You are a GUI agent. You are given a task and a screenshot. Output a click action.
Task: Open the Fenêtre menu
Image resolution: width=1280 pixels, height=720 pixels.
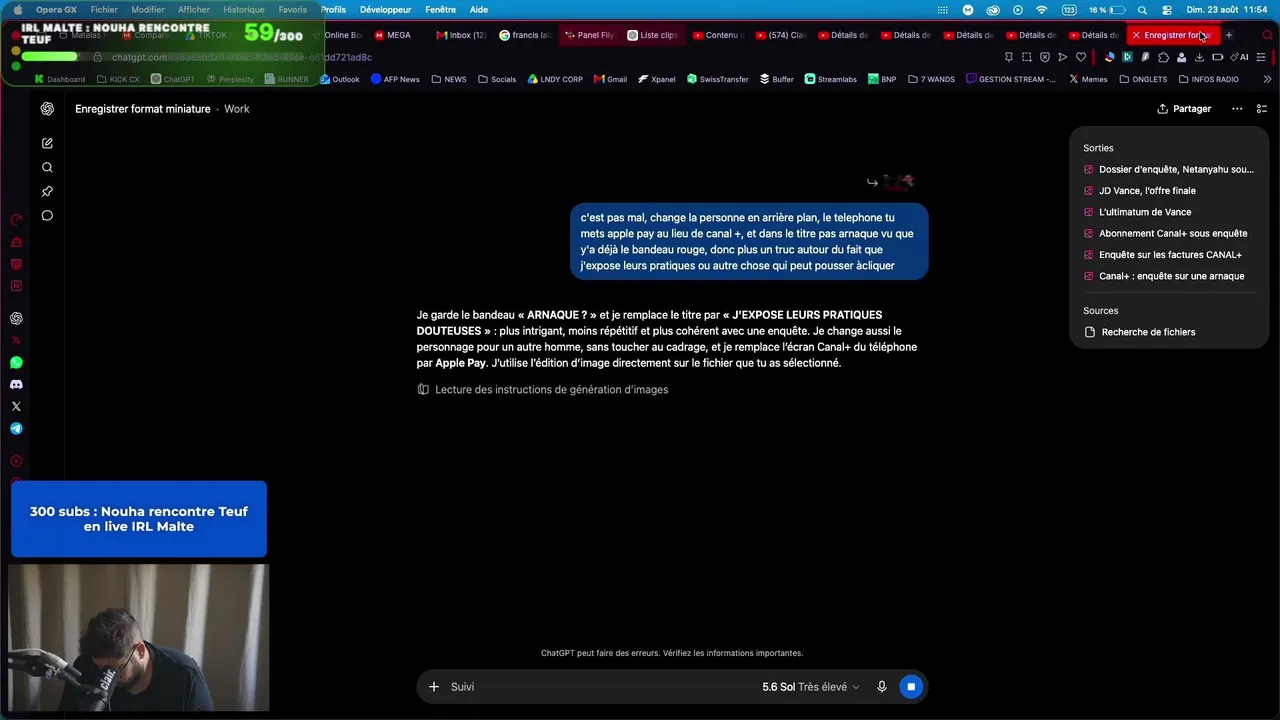tap(440, 10)
